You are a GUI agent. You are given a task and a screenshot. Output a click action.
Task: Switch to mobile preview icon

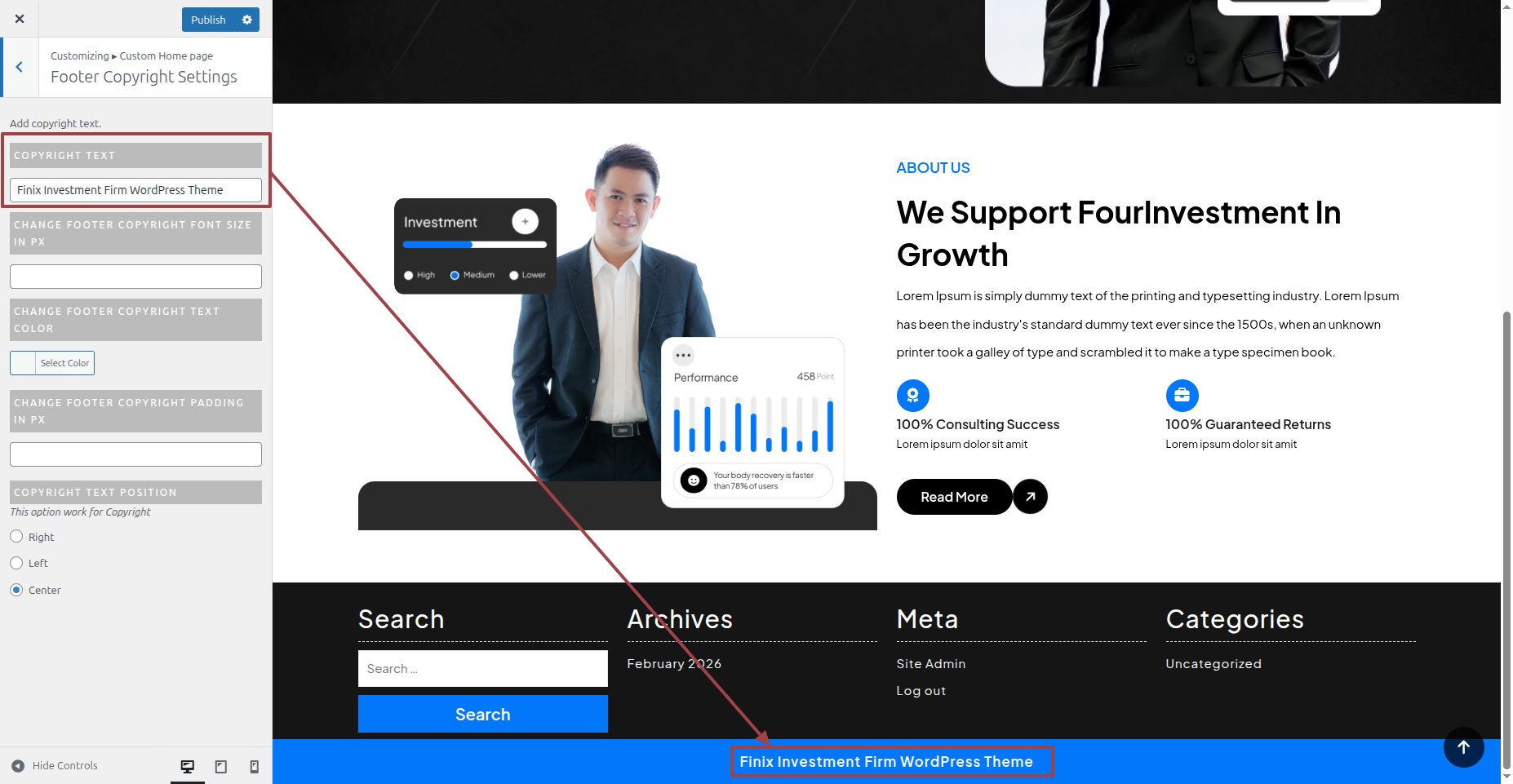(255, 766)
